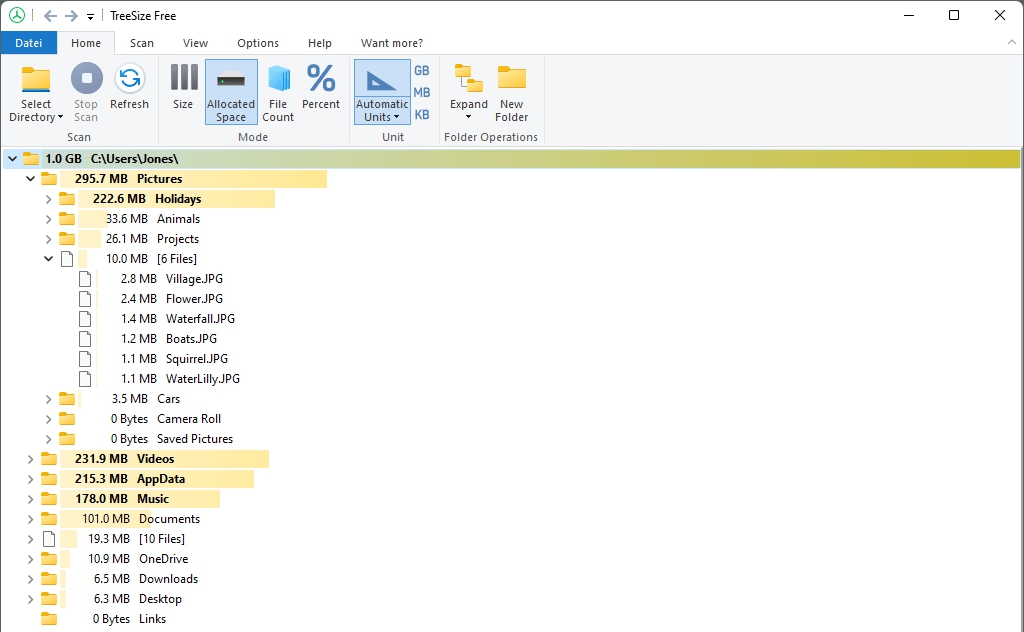This screenshot has height=632, width=1024.
Task: Open the Scan ribbon tab
Action: click(142, 43)
